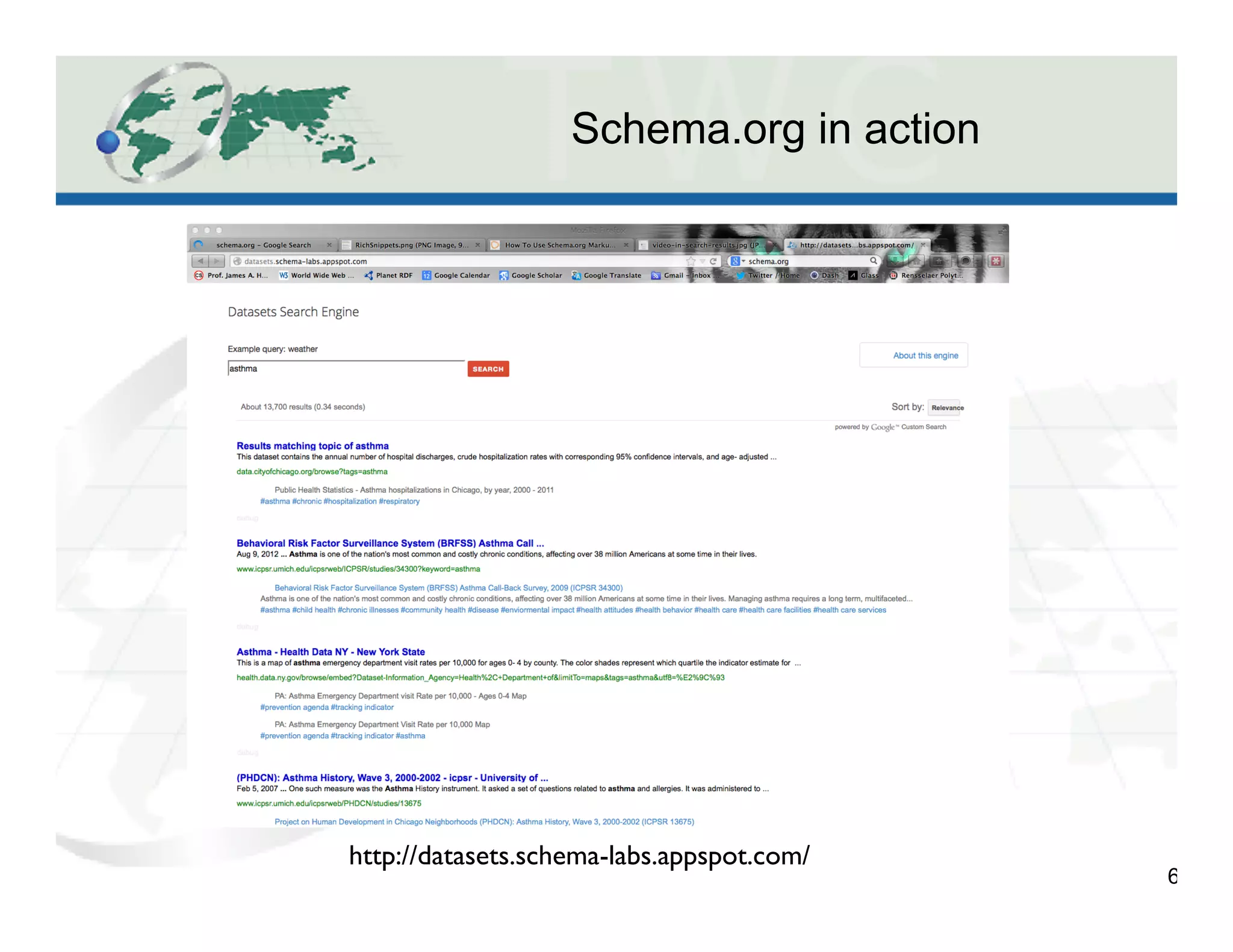Open the data.cityofchicago.org/browse?tags=asthma URL
Image resolution: width=1233 pixels, height=952 pixels.
click(x=312, y=472)
